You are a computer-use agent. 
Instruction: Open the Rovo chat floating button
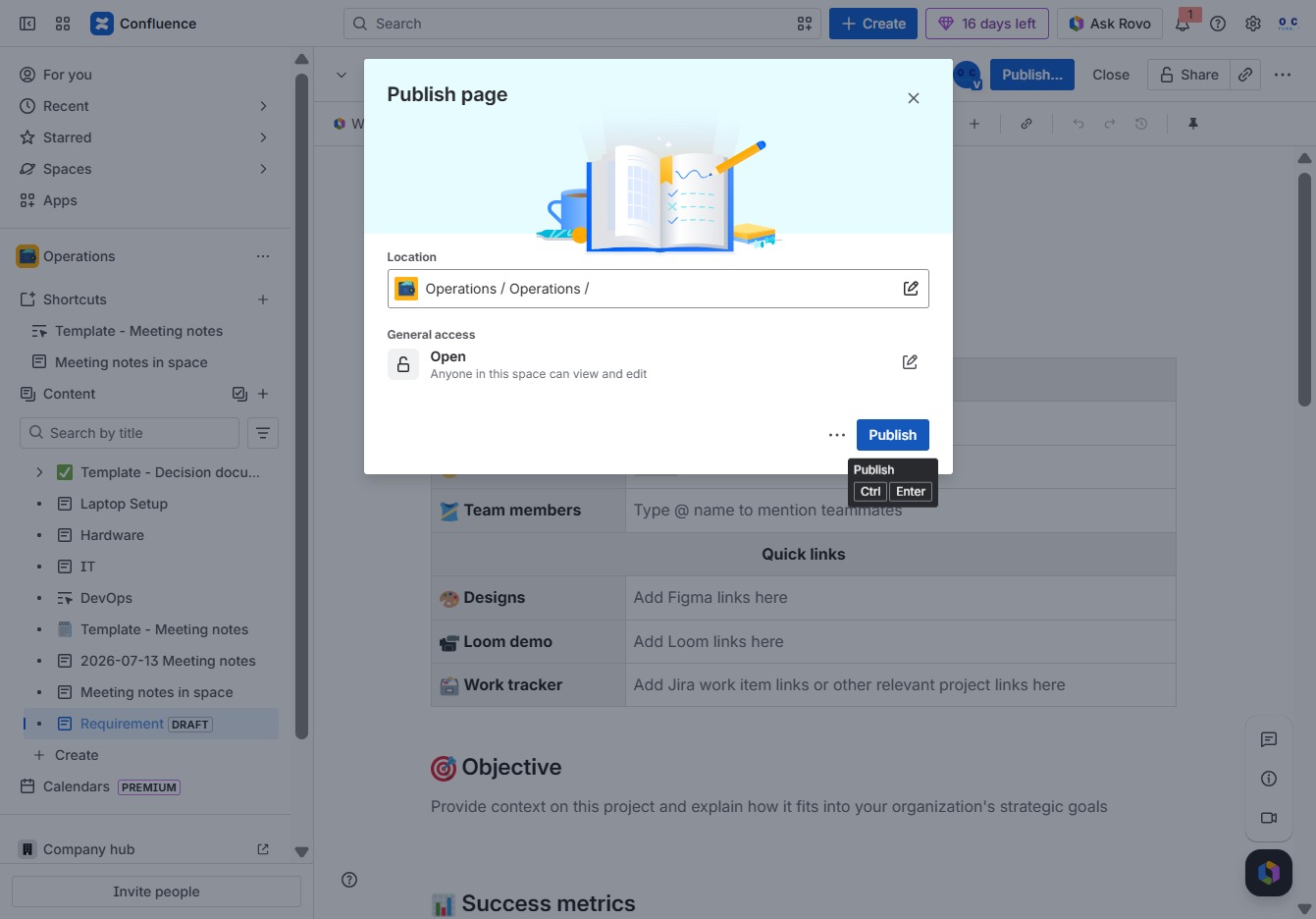[x=1269, y=873]
